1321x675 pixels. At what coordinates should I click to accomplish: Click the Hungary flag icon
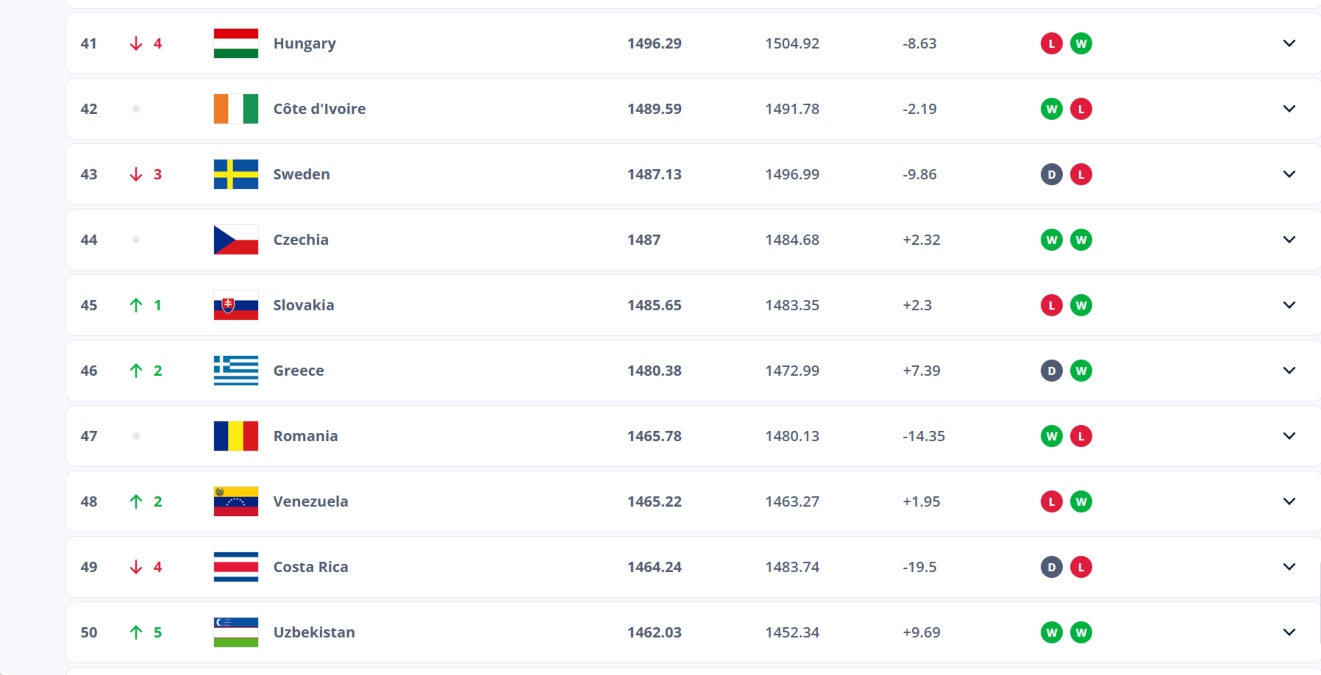coord(236,43)
